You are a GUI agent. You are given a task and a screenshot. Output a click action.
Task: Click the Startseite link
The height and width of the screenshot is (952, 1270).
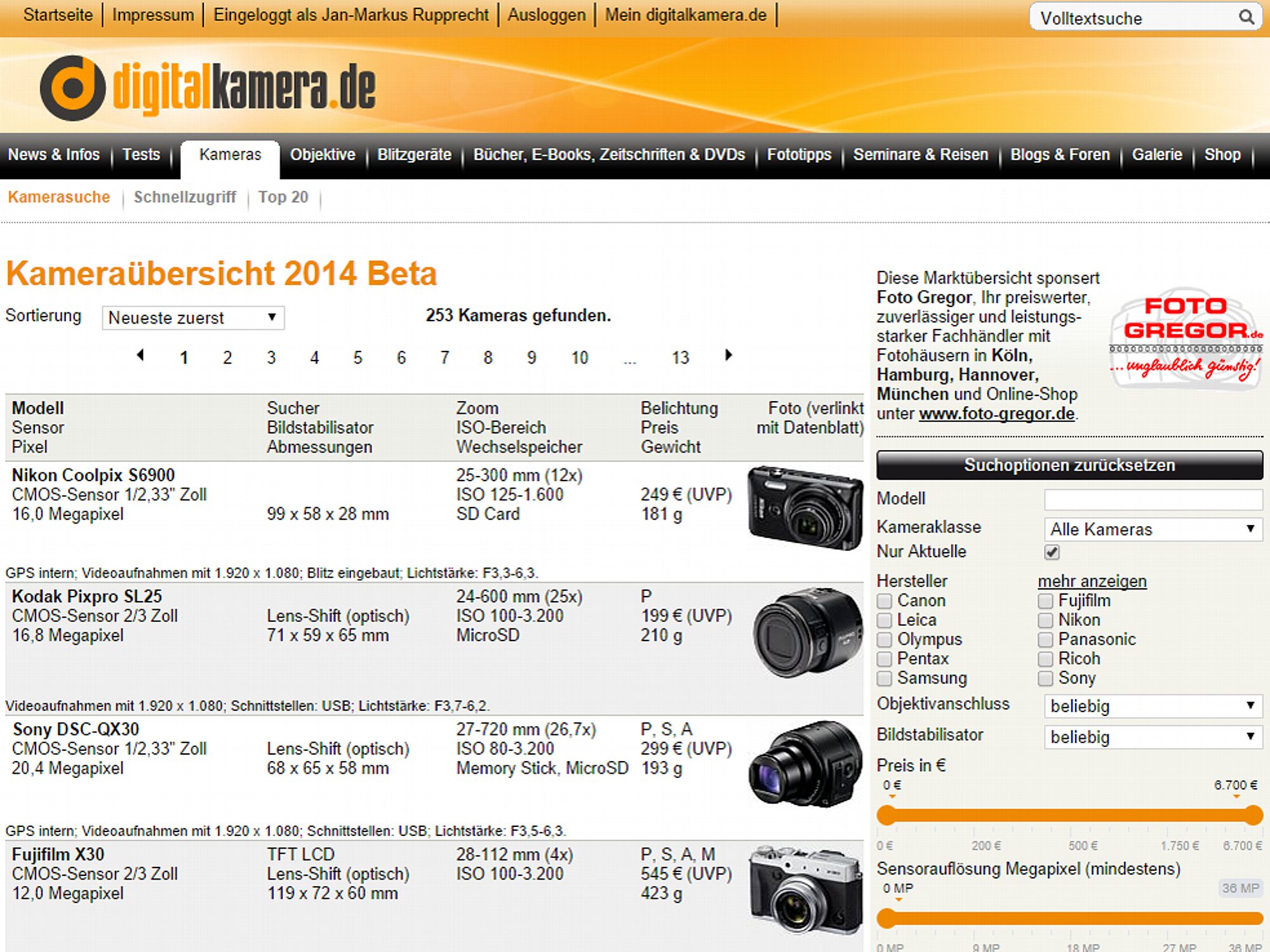coord(58,15)
